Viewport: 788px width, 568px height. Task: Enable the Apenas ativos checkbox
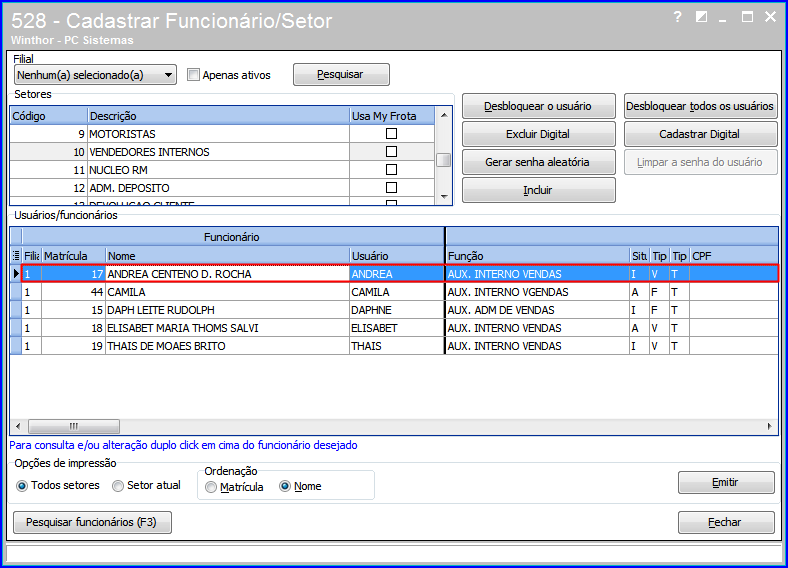[x=193, y=75]
